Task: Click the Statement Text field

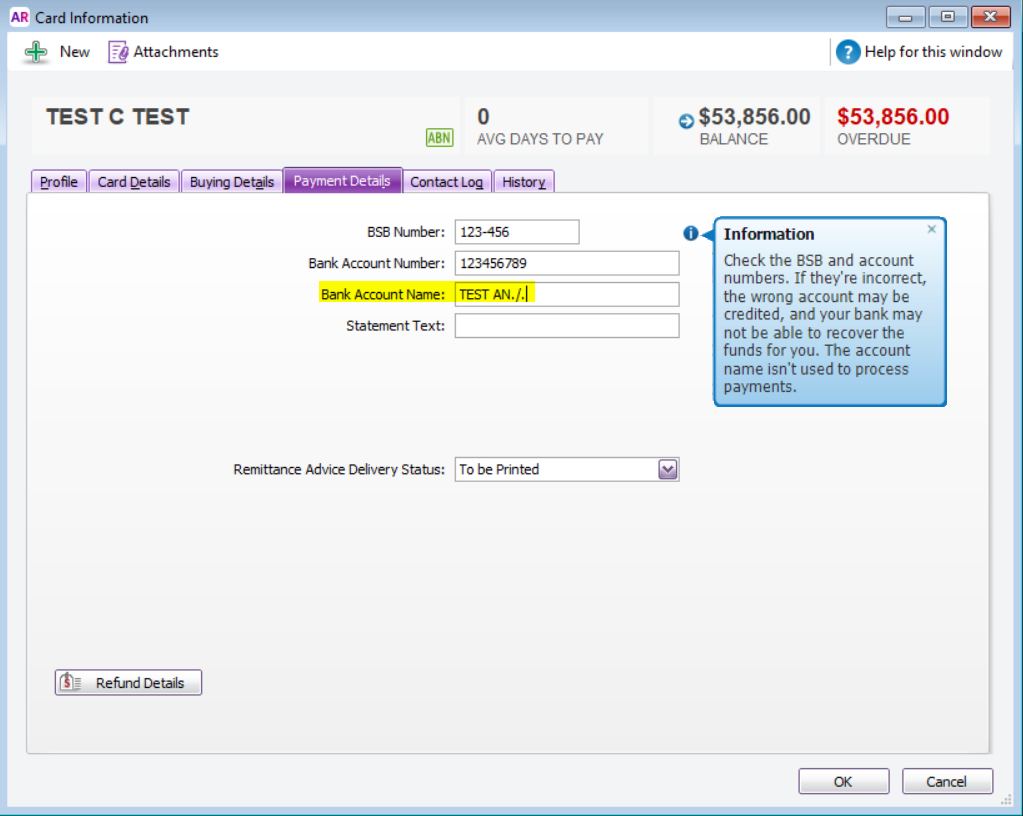Action: 567,326
